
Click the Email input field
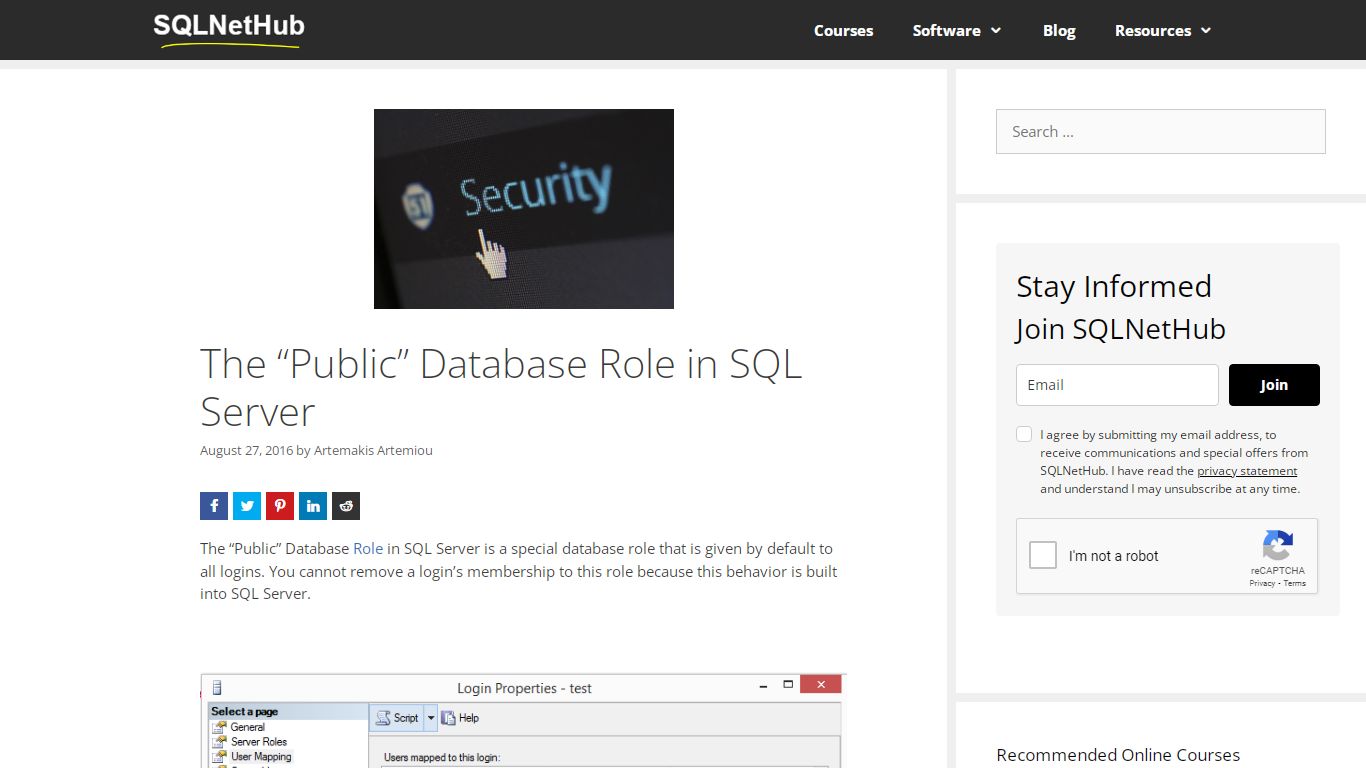[x=1117, y=385]
